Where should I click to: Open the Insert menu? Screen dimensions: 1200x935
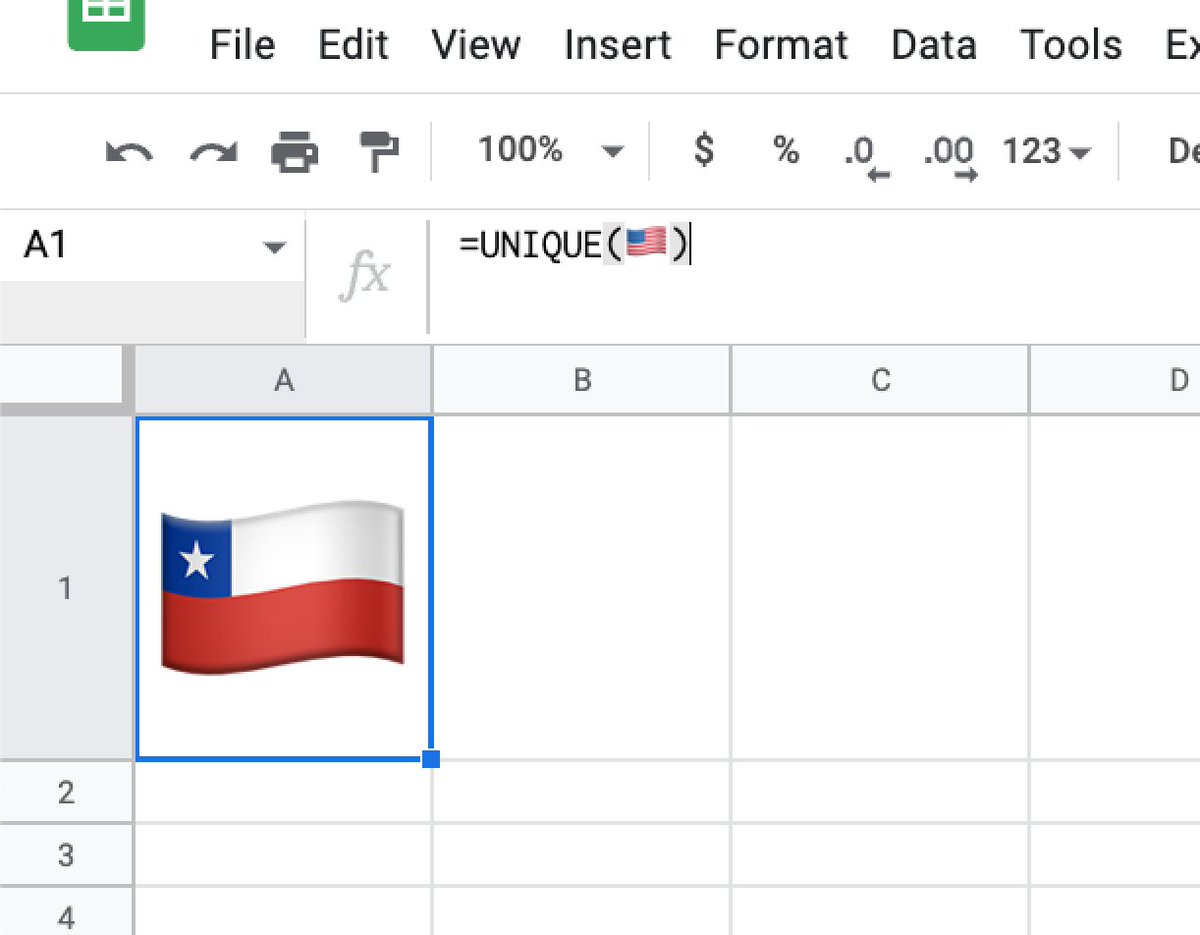tap(617, 46)
